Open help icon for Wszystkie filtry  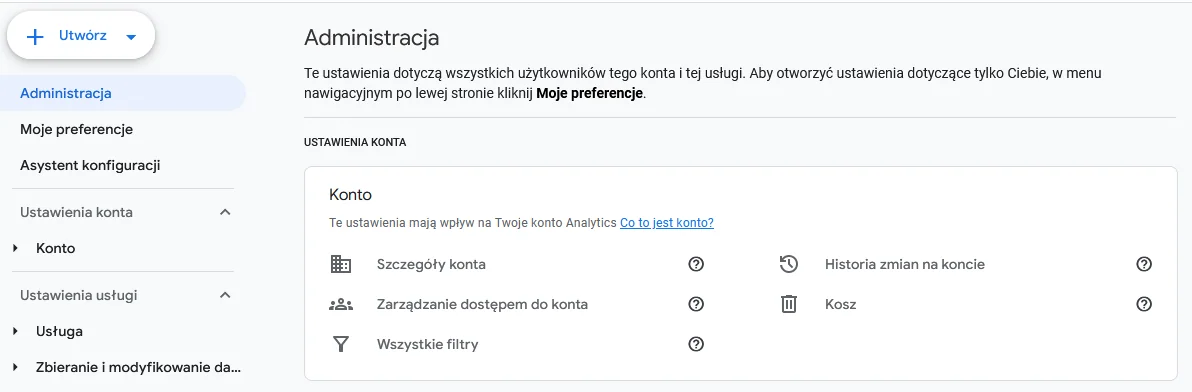click(696, 344)
